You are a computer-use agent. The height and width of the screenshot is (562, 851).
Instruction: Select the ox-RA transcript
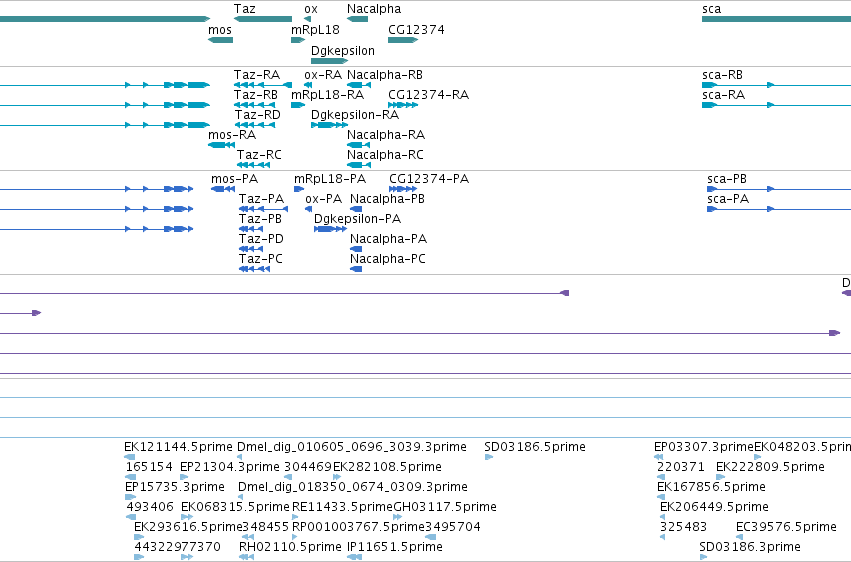coord(308,85)
